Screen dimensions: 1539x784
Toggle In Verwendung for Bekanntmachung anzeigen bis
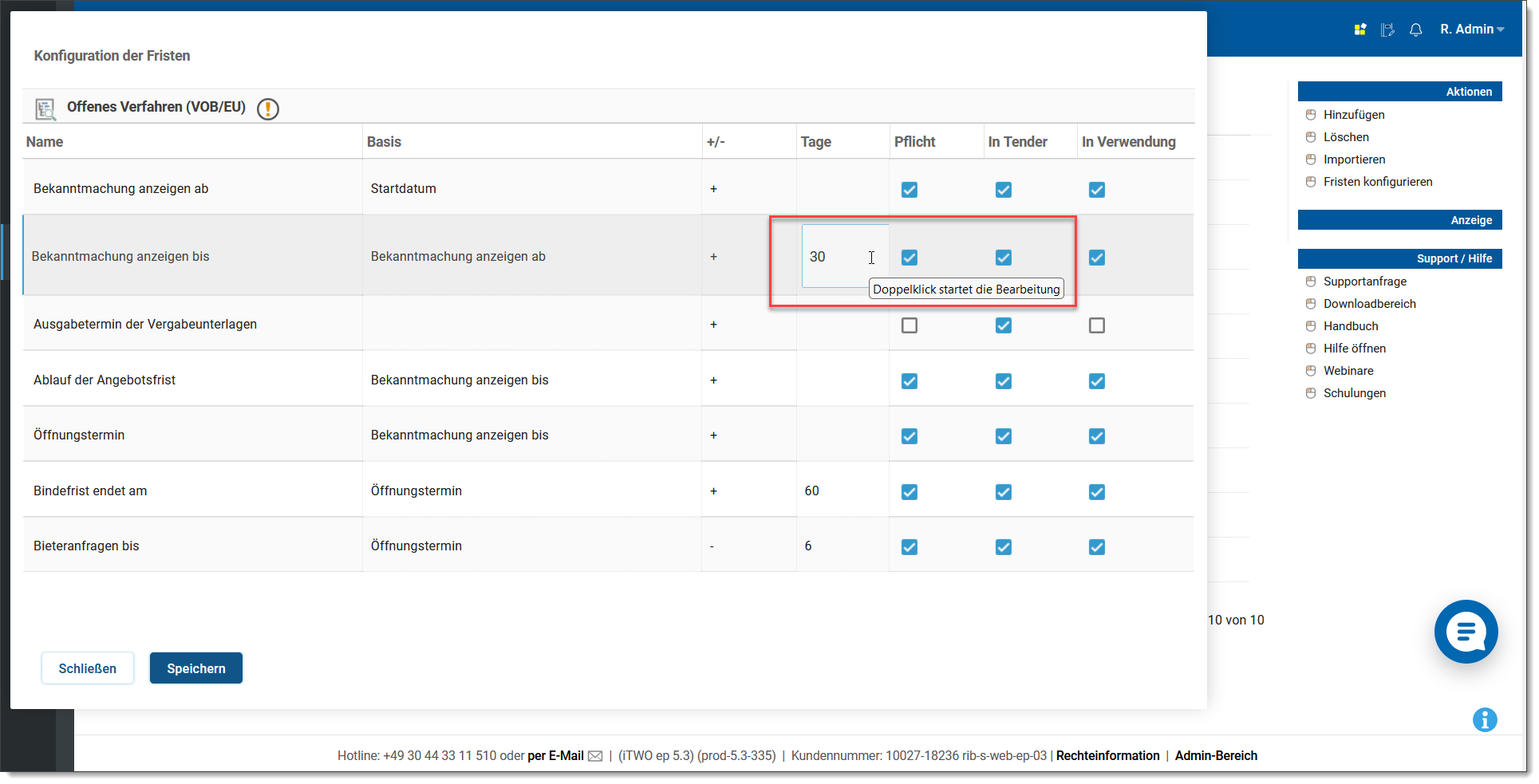click(x=1097, y=258)
